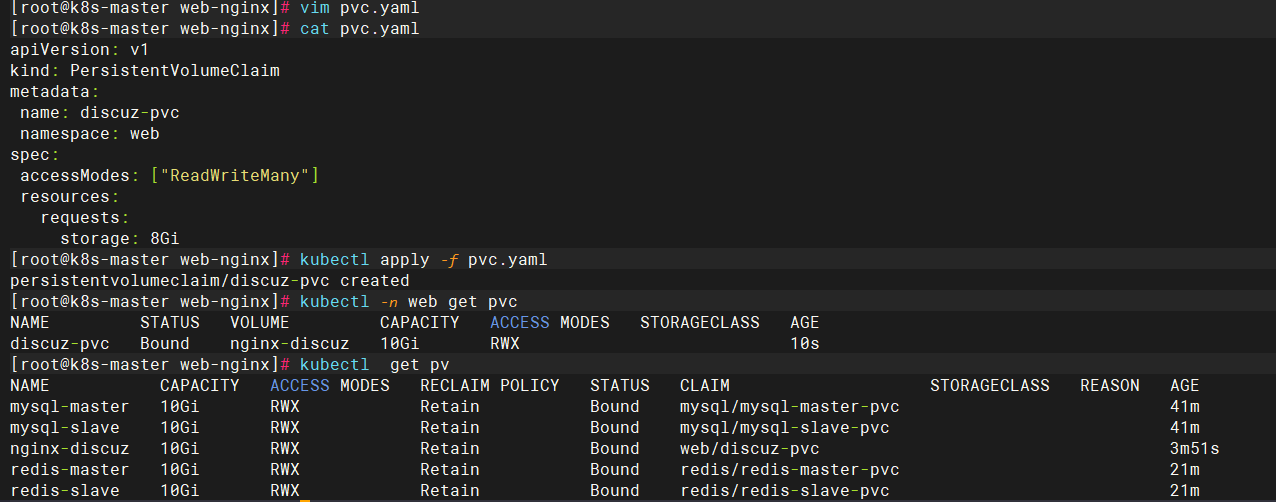Click the 'kubectl -n web get pvc' command

tap(409, 302)
